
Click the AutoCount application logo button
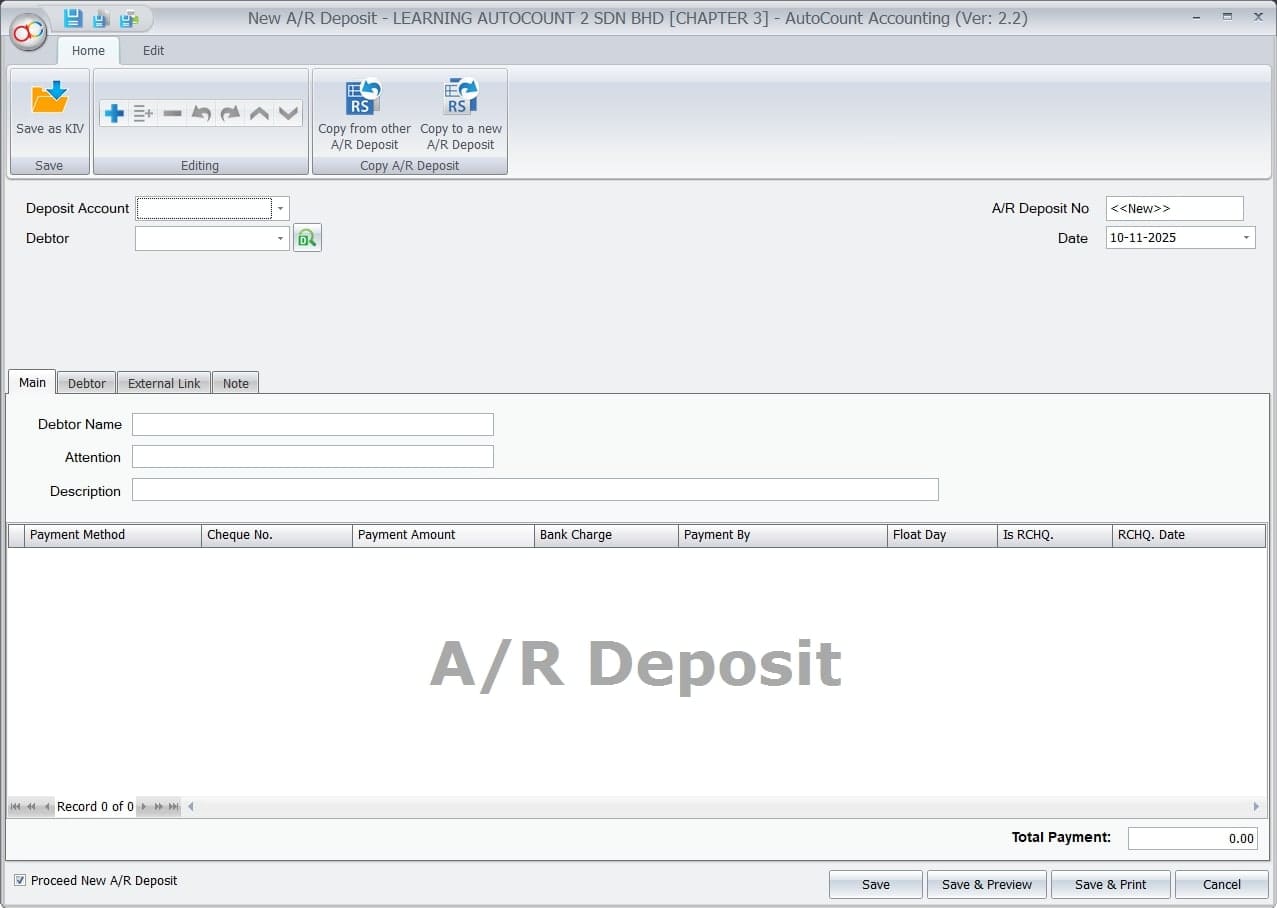28,32
